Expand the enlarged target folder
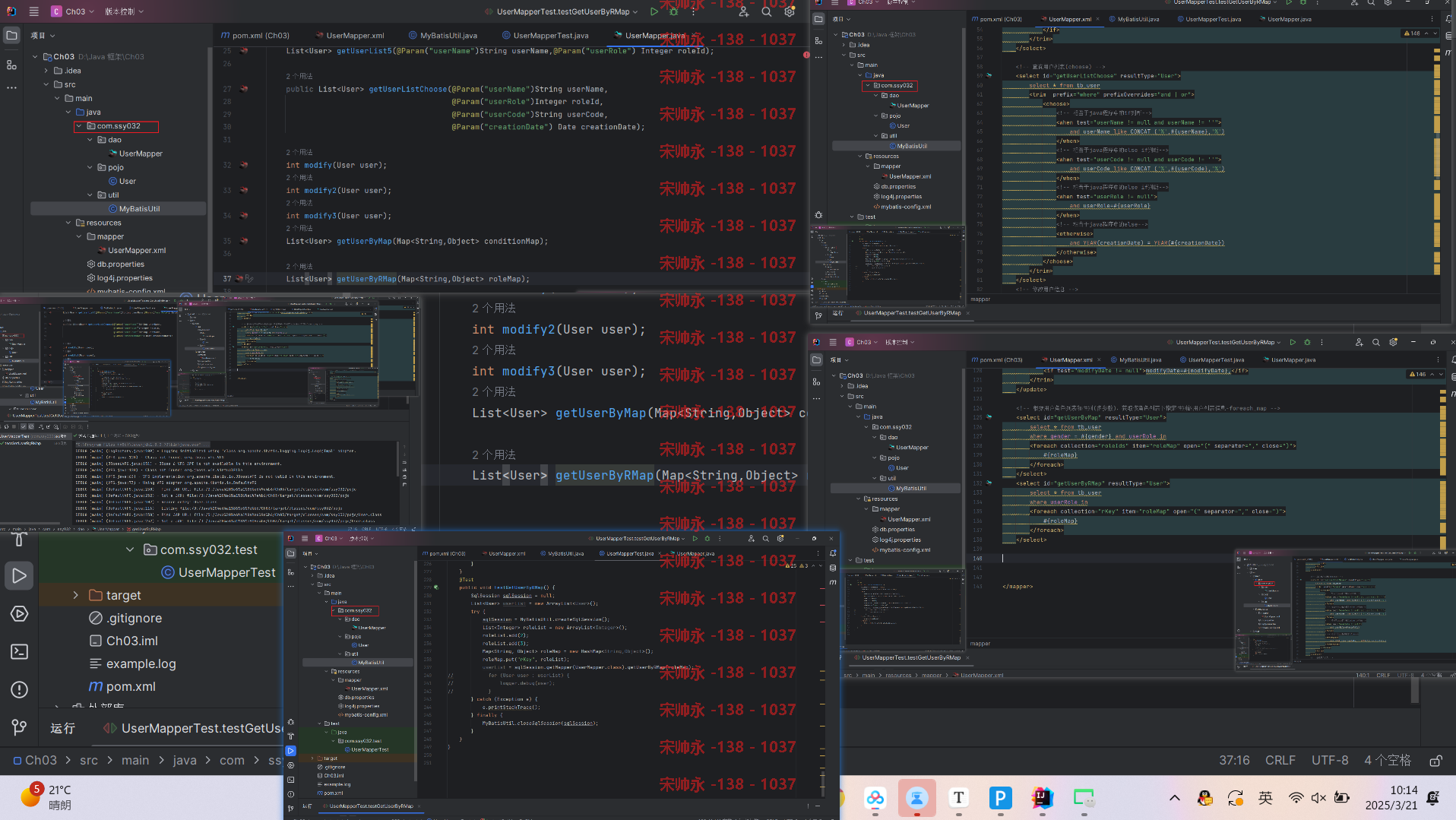The image size is (1456, 820). [x=75, y=595]
